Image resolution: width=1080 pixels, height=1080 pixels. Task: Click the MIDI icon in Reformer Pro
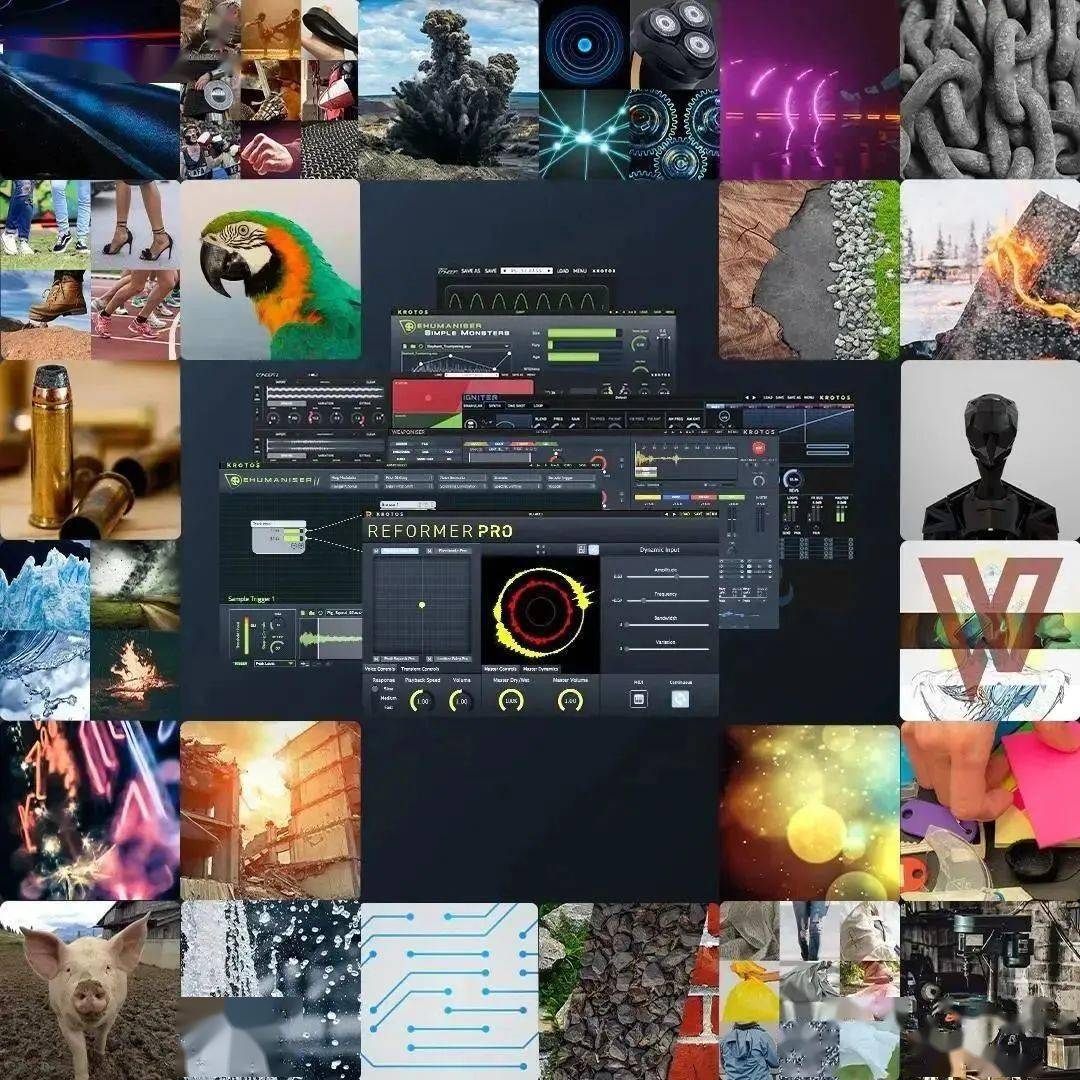coord(637,699)
